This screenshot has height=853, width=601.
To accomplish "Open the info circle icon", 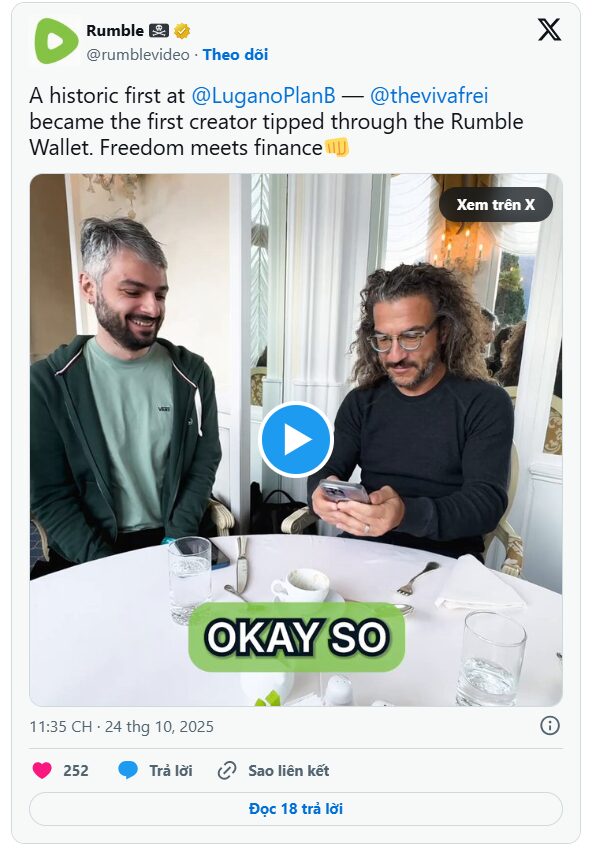I will (550, 726).
